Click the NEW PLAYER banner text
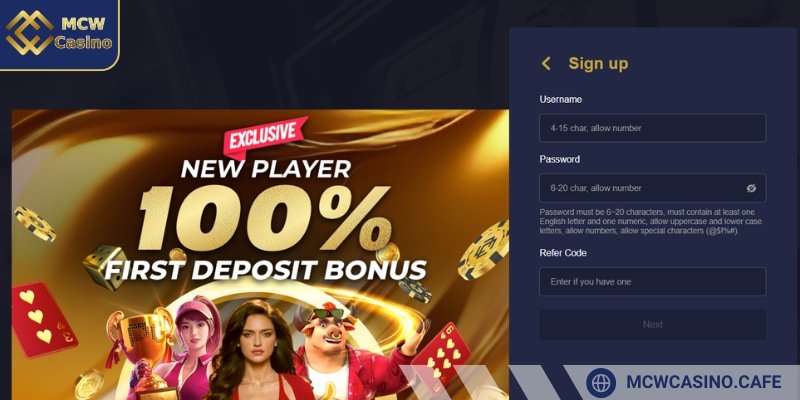 (x=266, y=169)
